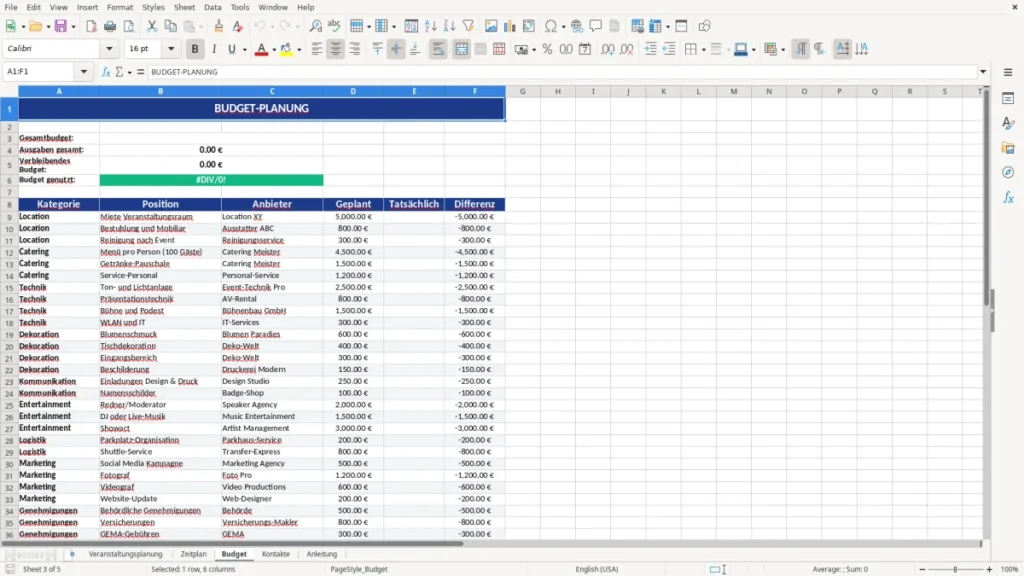Open sidebar Functions fx icon
The width and height of the screenshot is (1024, 576).
[x=1008, y=197]
